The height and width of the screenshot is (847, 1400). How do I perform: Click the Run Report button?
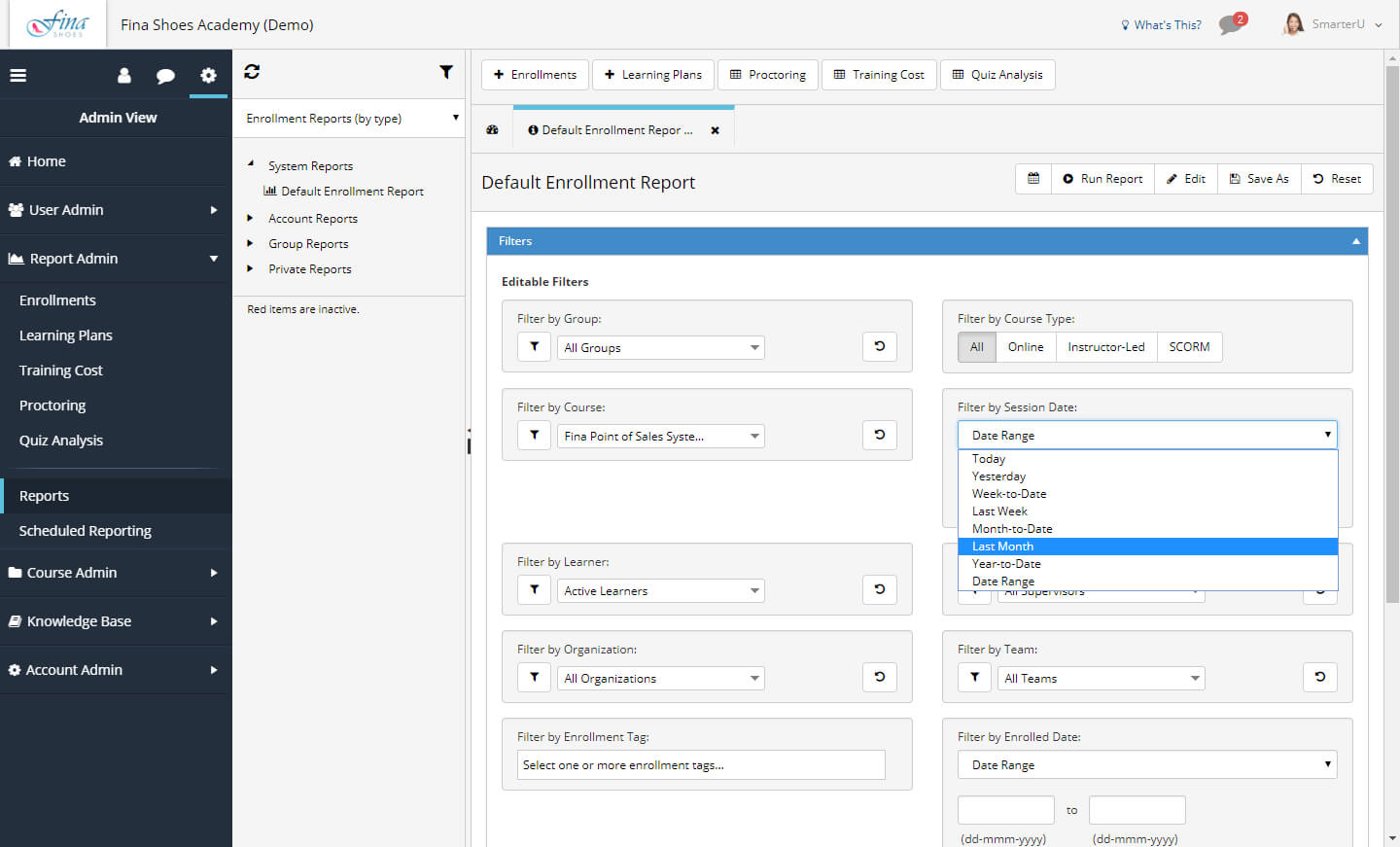pos(1102,179)
